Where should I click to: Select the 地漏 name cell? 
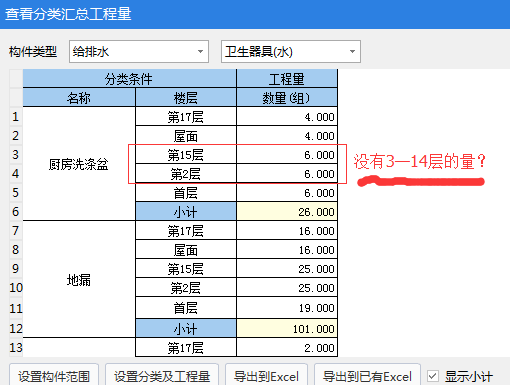click(x=79, y=279)
